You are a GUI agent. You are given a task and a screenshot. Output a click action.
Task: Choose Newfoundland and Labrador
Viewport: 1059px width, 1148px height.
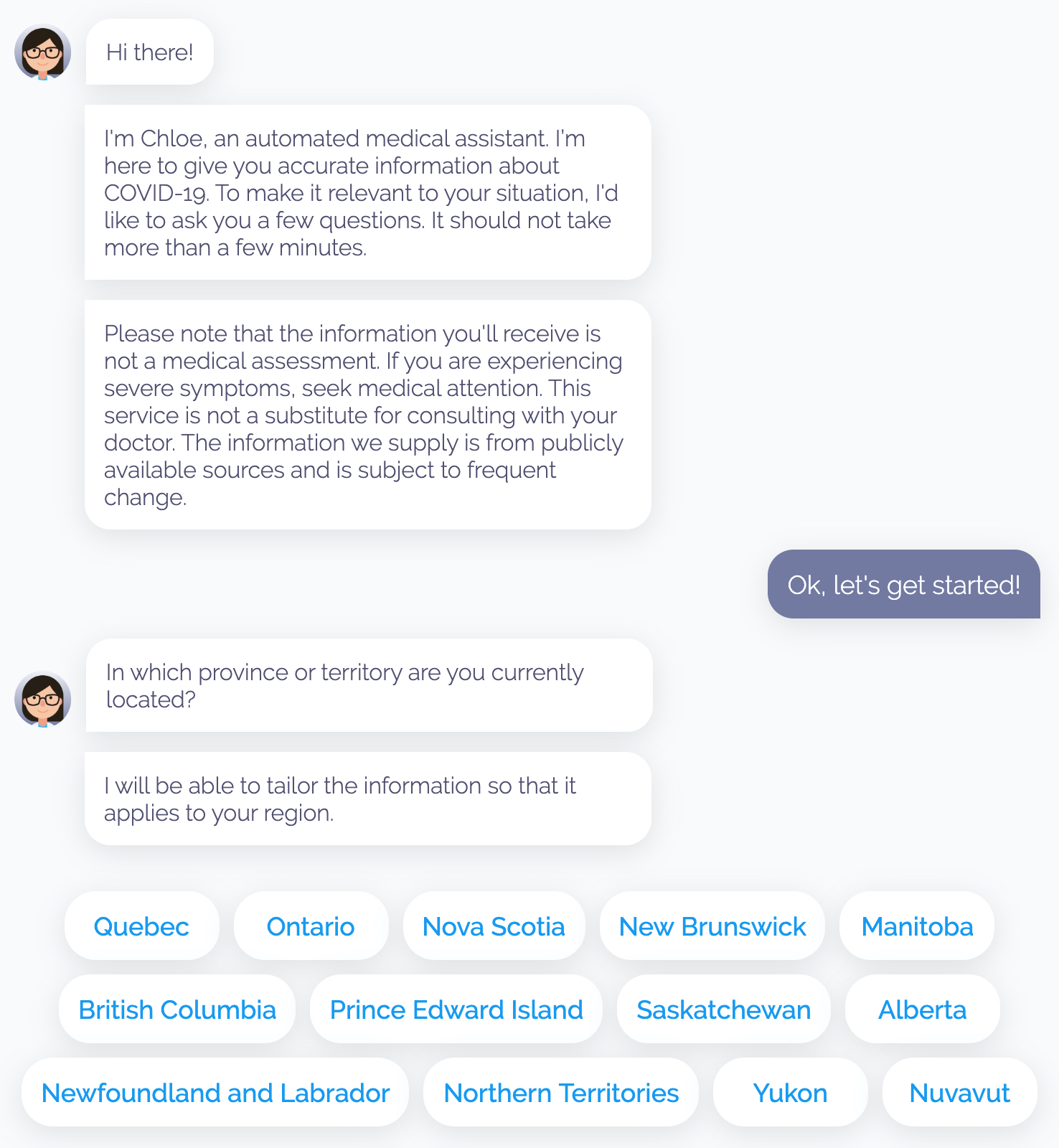[215, 1092]
